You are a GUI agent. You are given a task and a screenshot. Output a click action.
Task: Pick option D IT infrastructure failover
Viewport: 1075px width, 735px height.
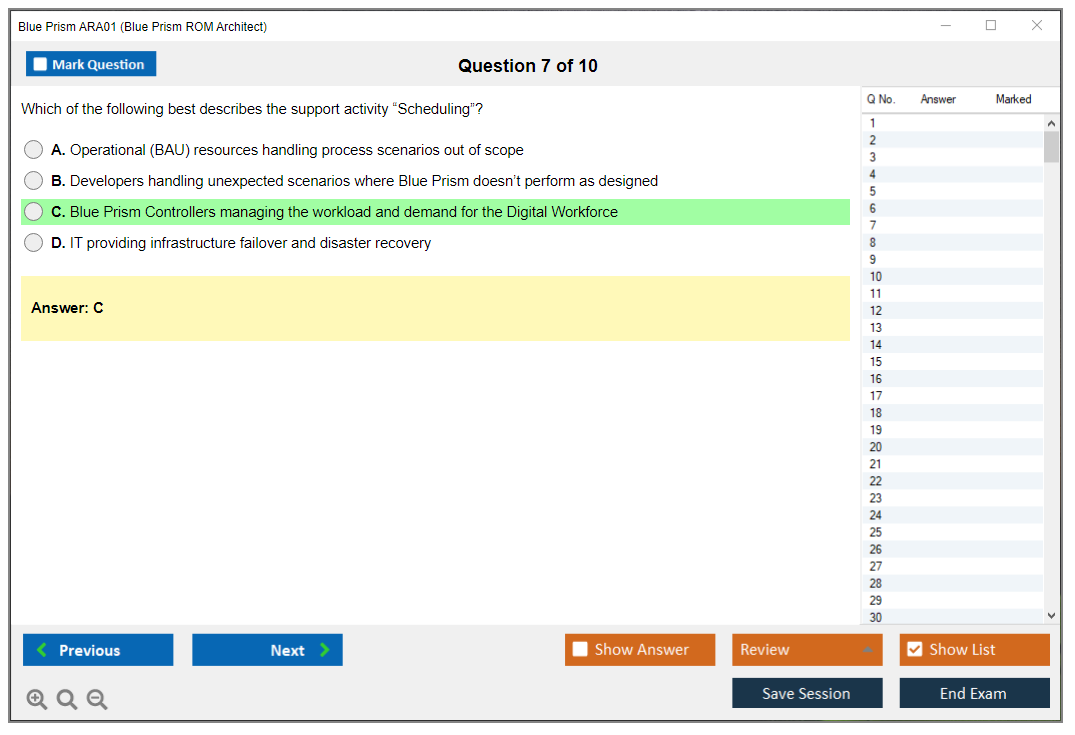coord(34,243)
